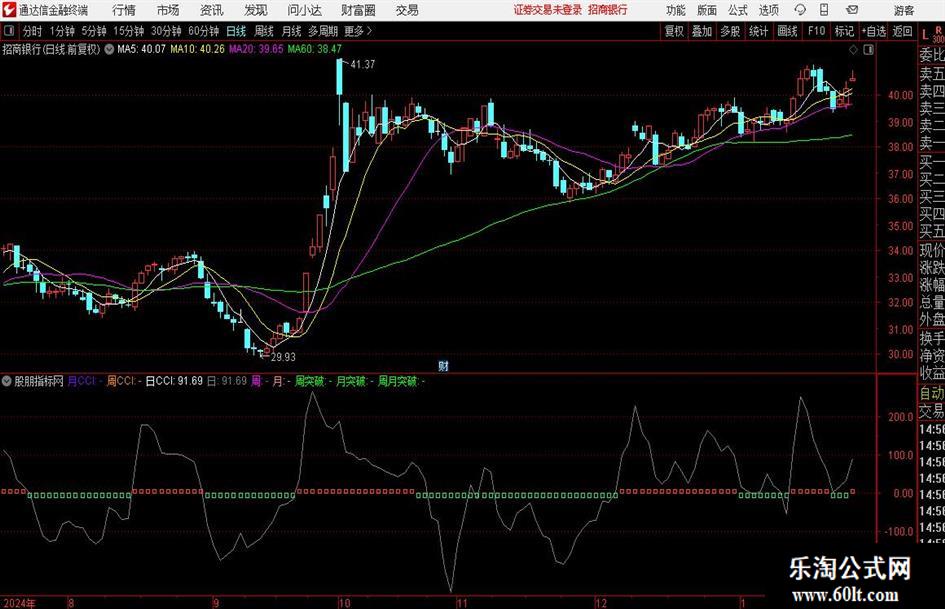
Task: Open the 市场 menu
Action: (168, 10)
